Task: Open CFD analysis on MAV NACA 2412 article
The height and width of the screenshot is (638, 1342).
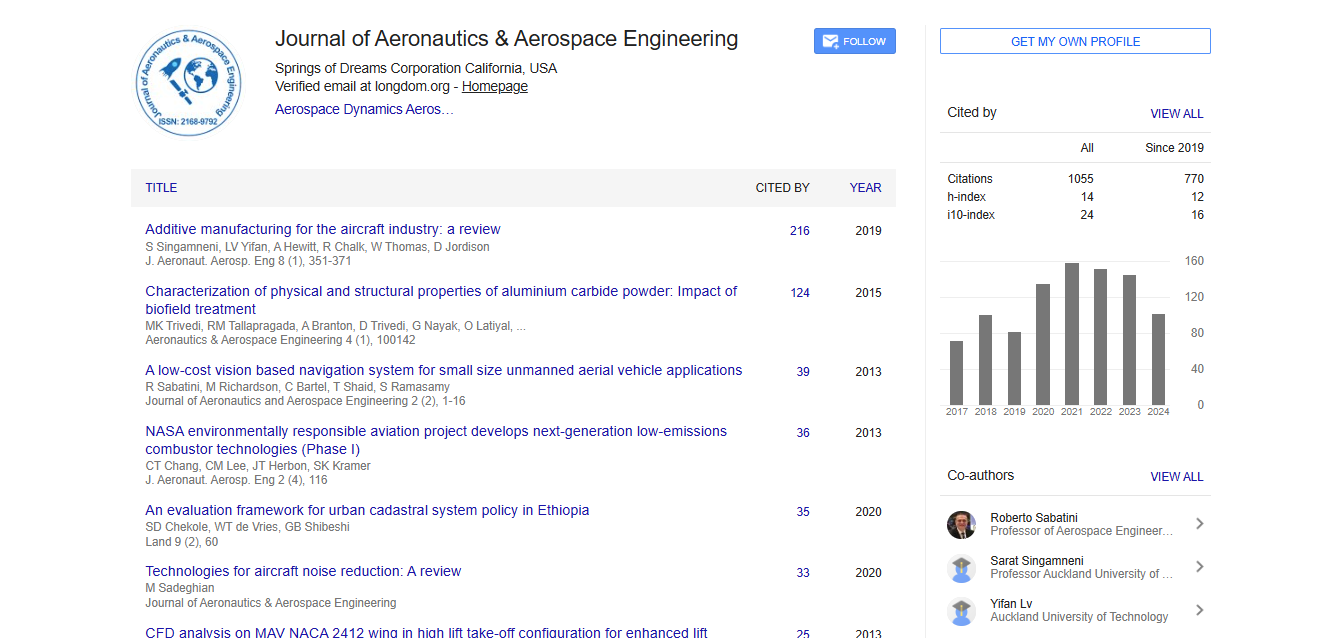Action: pos(426,632)
